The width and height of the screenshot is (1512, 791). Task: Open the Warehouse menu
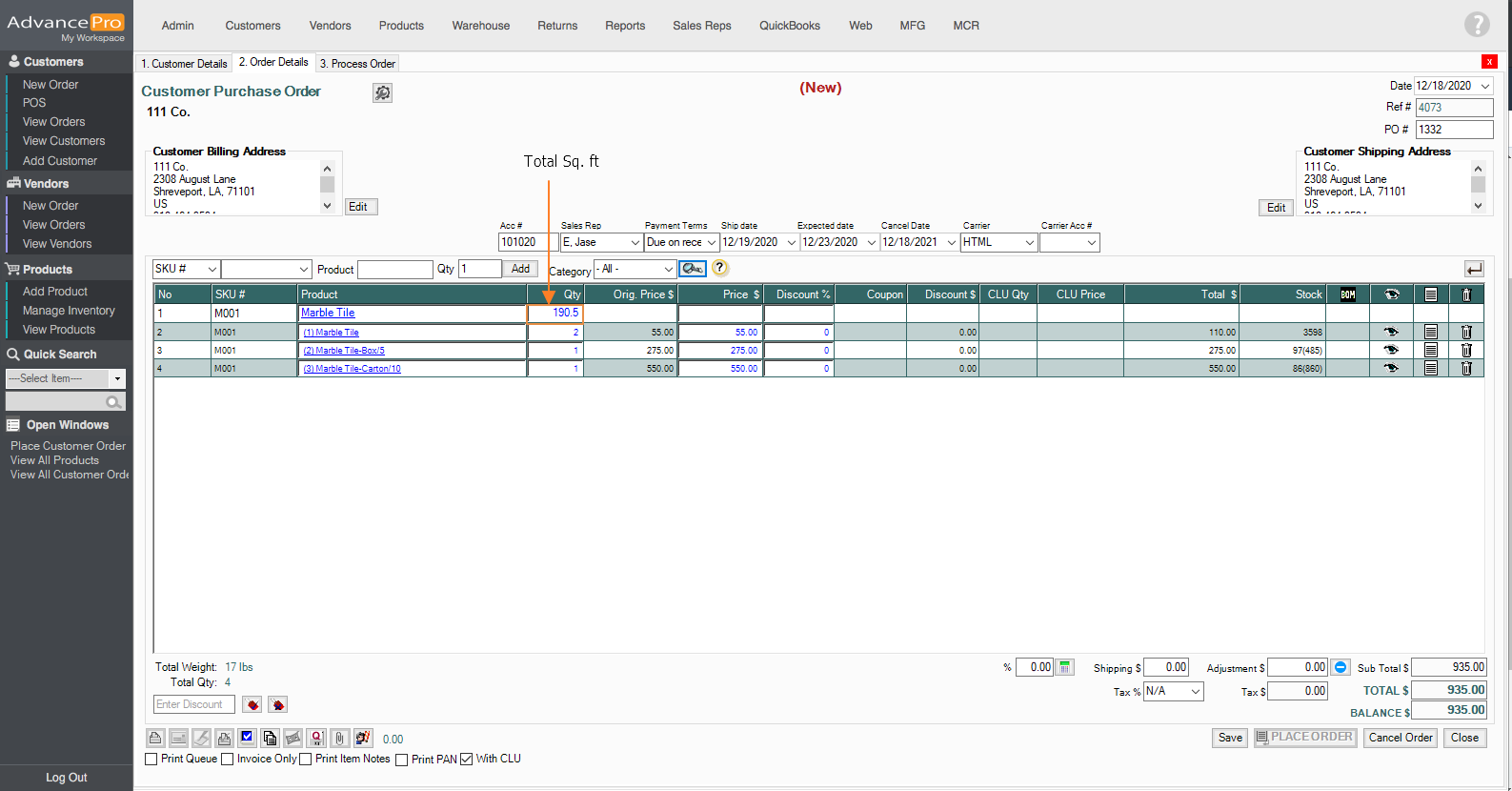pyautogui.click(x=480, y=26)
